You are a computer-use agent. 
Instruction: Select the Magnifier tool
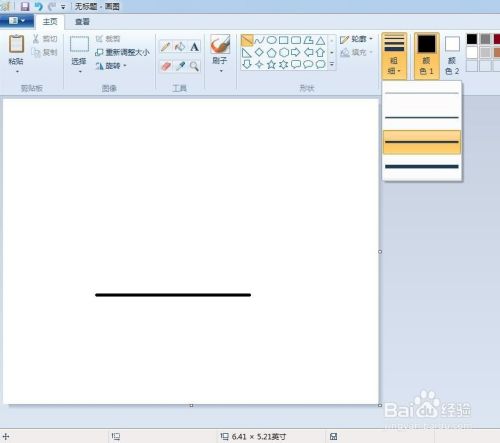tap(194, 66)
